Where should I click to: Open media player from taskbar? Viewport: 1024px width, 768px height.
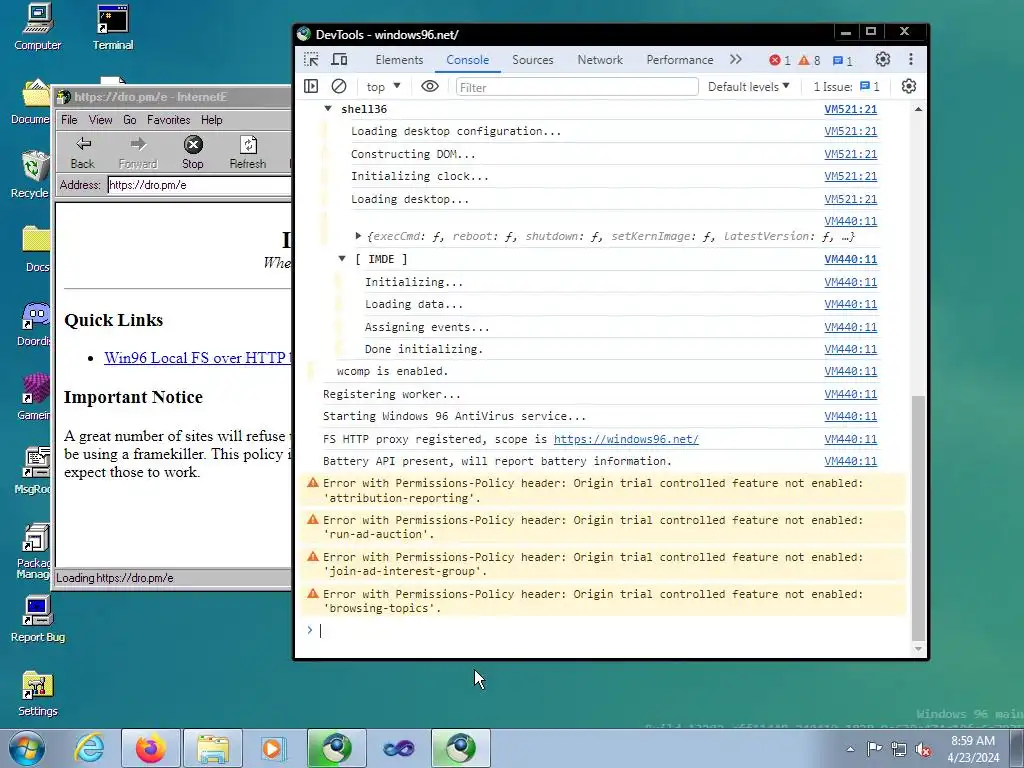273,748
